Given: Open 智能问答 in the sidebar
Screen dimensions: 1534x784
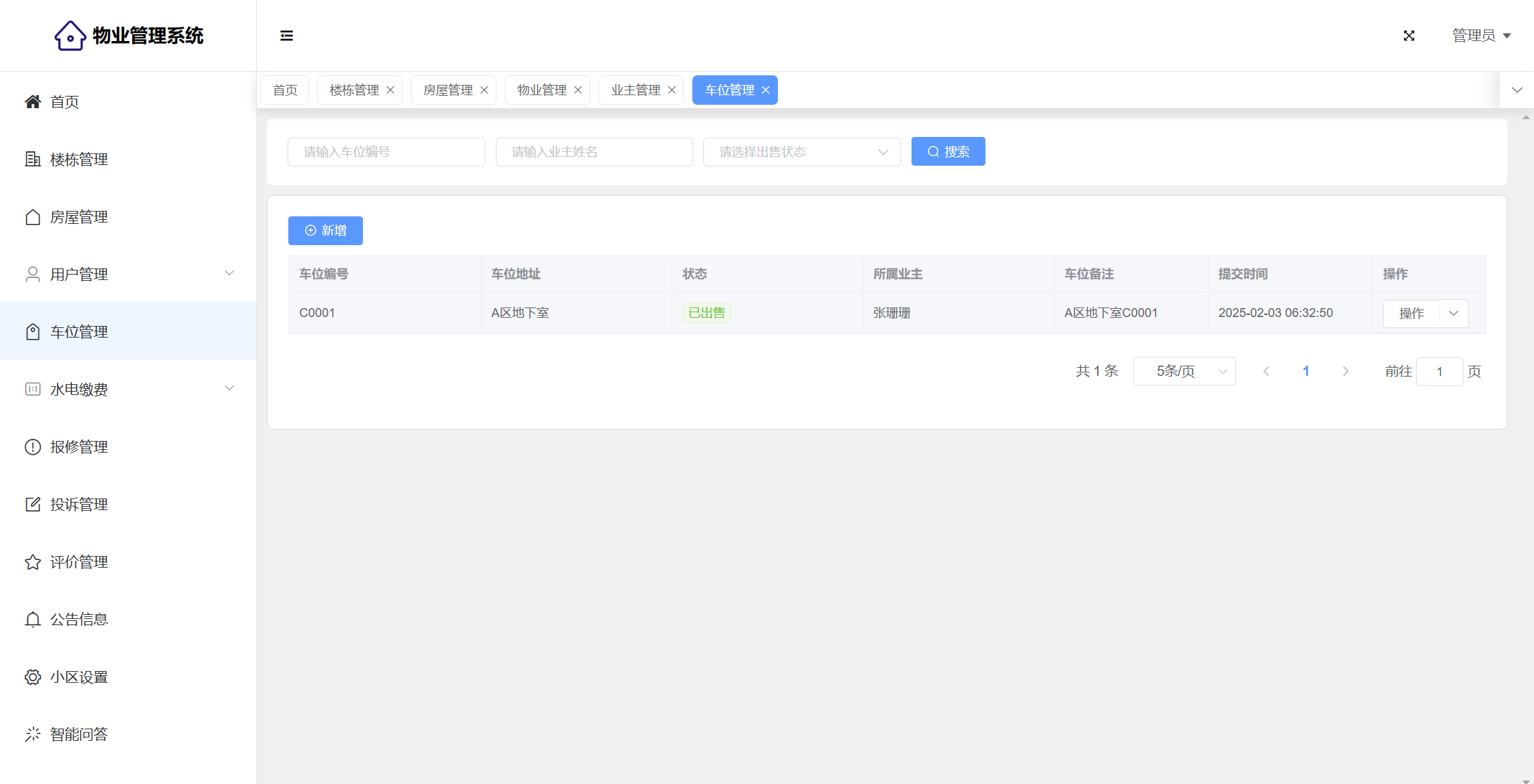Looking at the screenshot, I should (79, 735).
